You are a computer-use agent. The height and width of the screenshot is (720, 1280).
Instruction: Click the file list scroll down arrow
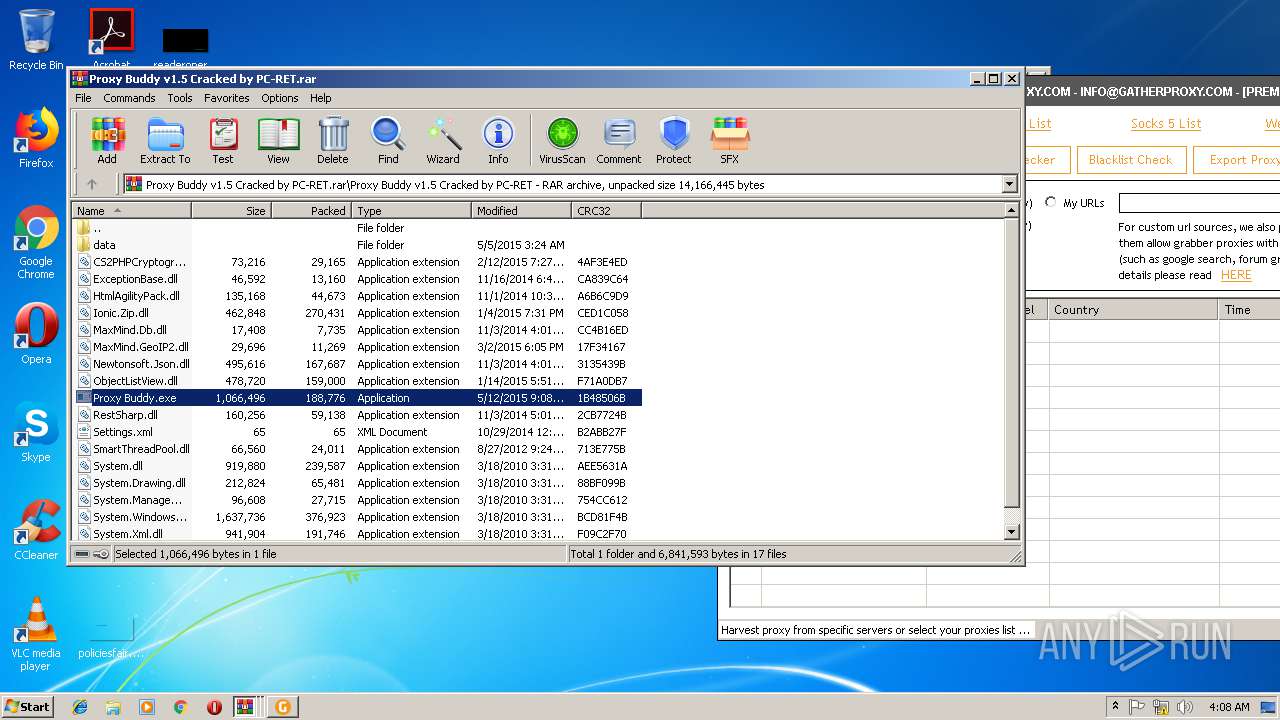coord(1011,533)
